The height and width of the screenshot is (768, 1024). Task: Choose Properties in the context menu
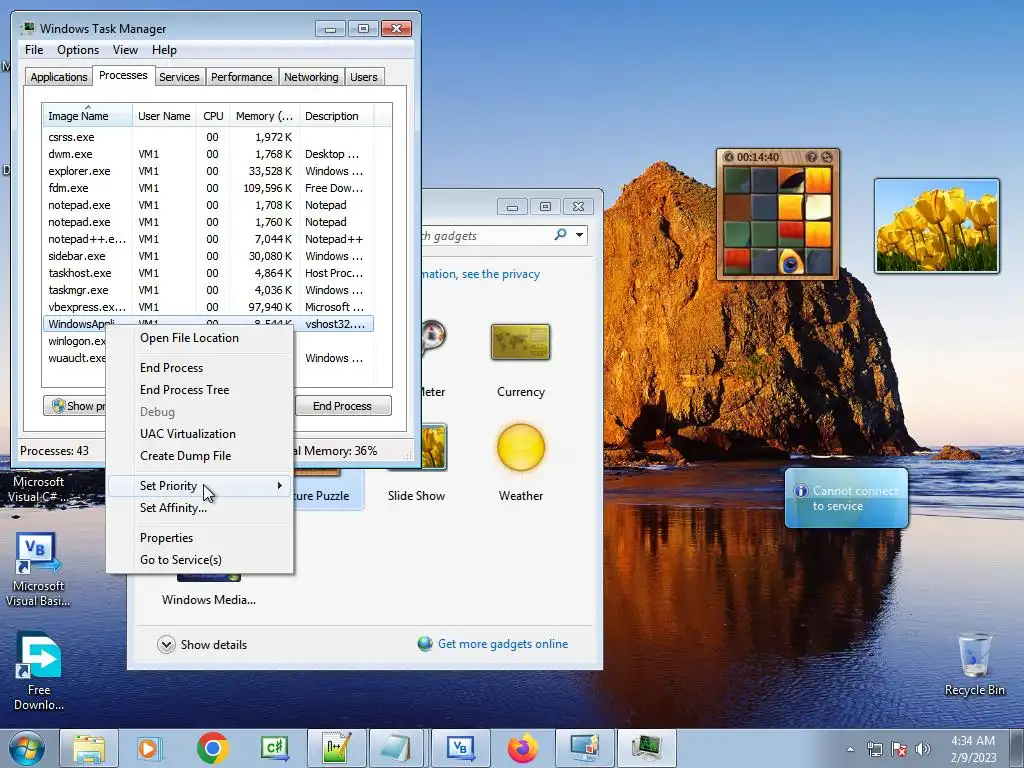tap(199, 537)
